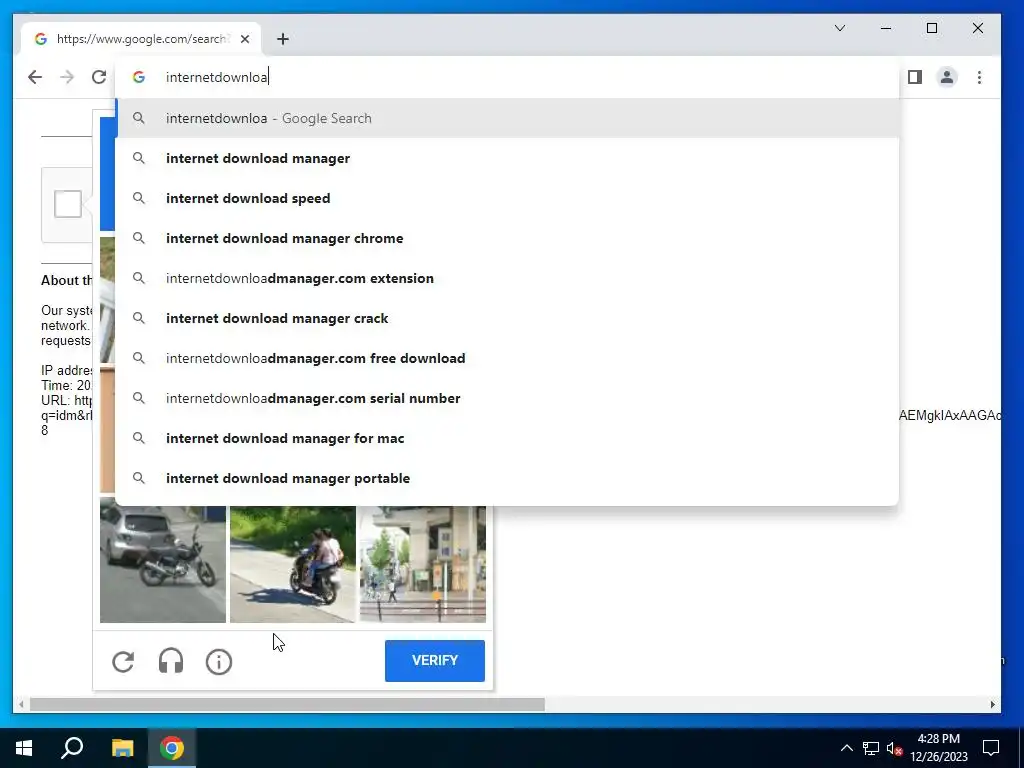Open the taskbar clock and date
This screenshot has height=768, width=1024.
point(939,748)
